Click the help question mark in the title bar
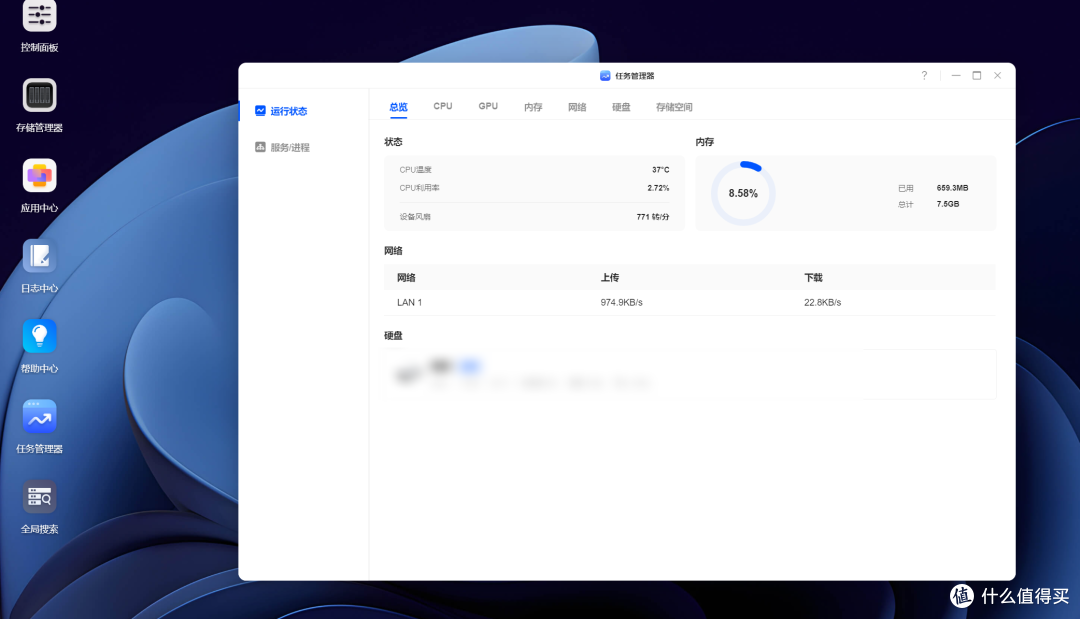The width and height of the screenshot is (1080, 619). (x=924, y=75)
